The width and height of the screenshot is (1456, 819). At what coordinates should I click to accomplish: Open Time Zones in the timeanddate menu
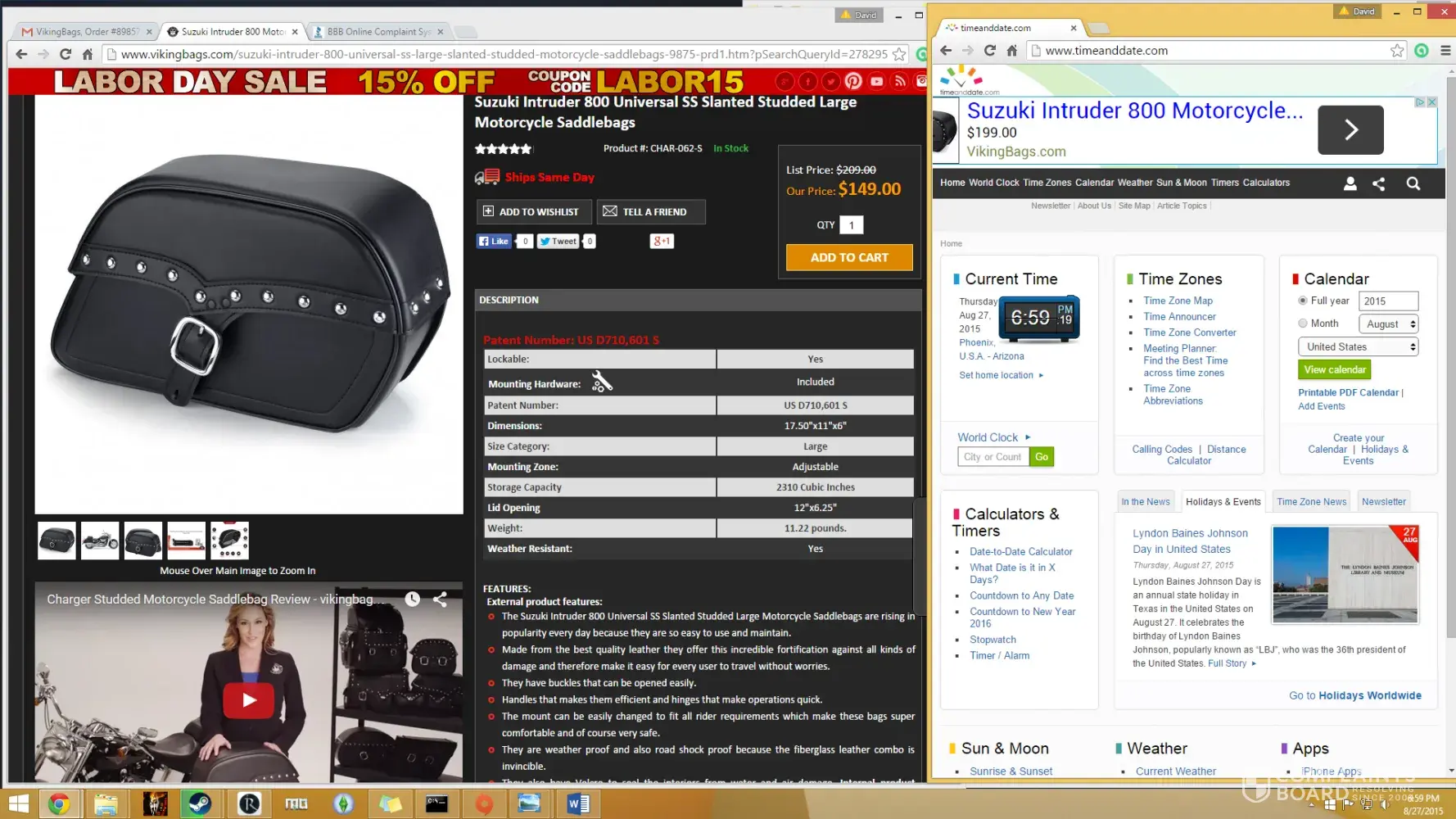(x=1047, y=183)
